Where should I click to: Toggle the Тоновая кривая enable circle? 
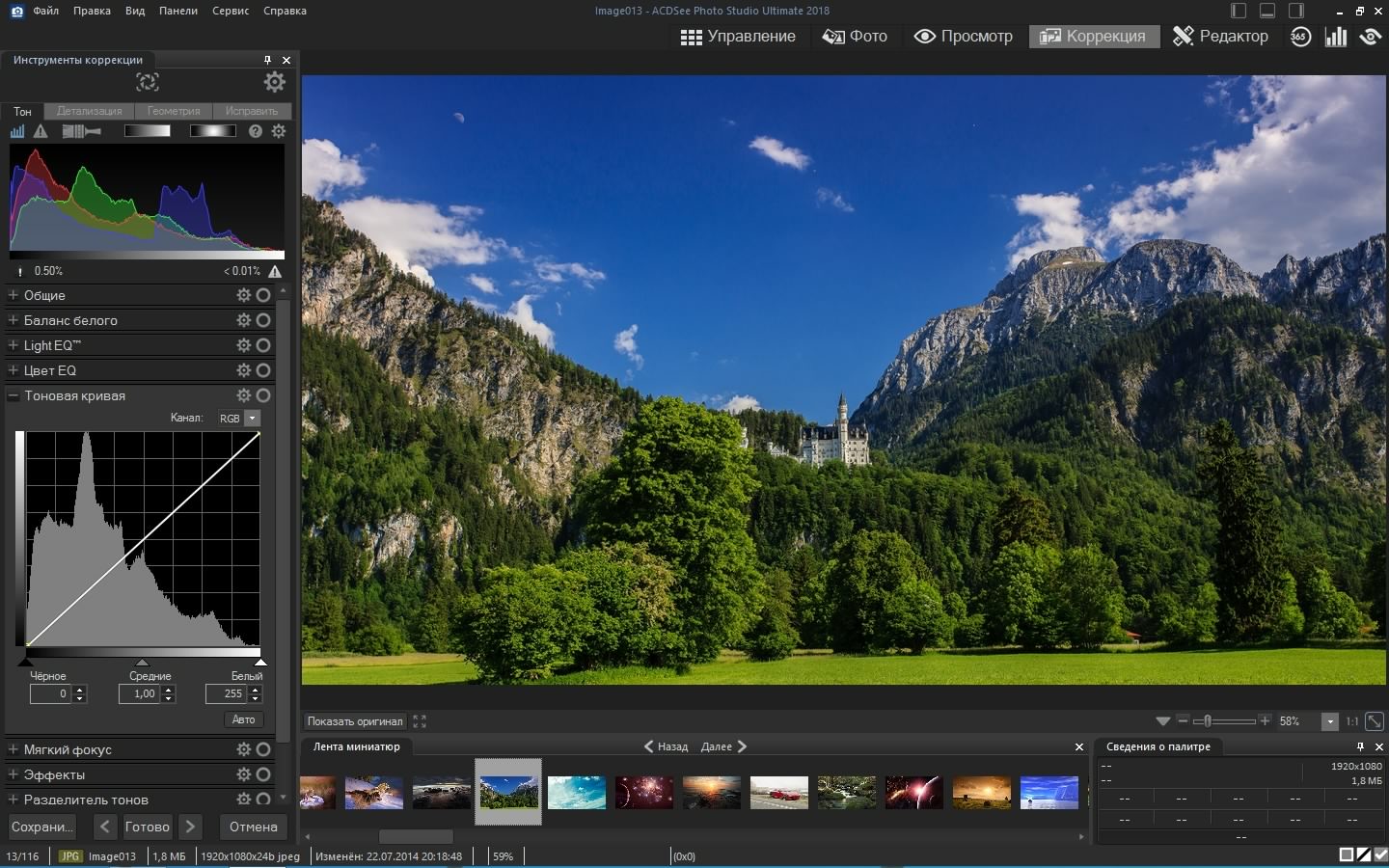click(263, 395)
